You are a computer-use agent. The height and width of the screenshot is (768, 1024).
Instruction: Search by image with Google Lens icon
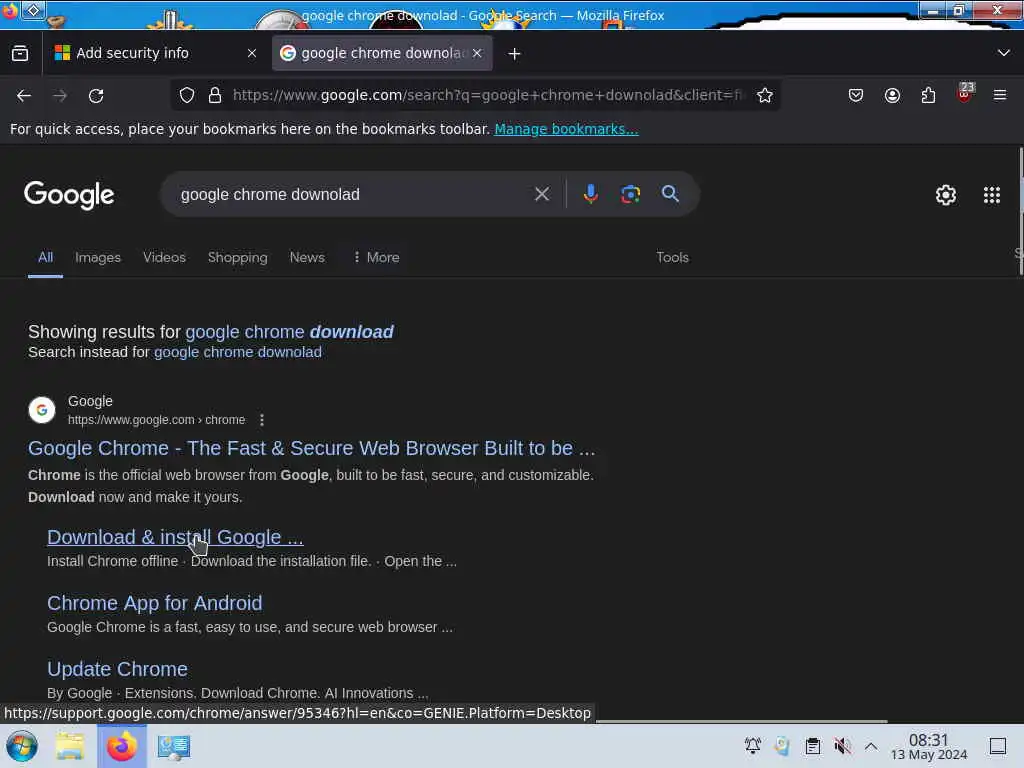[x=630, y=194]
